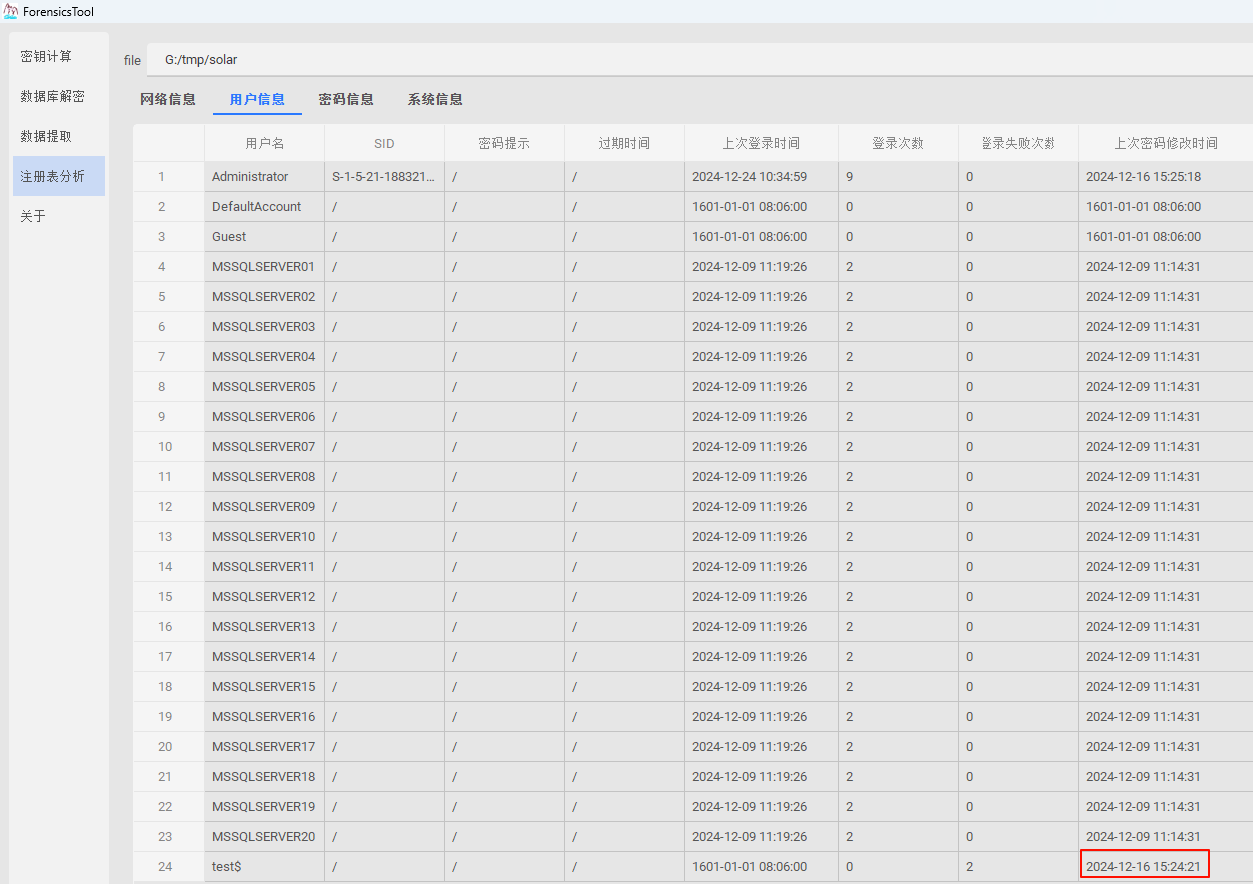The width and height of the screenshot is (1253, 884).
Task: Click the file label beside path field
Action: [132, 60]
